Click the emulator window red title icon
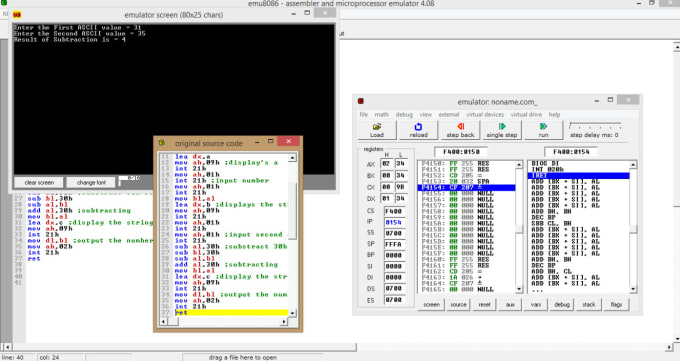The width and height of the screenshot is (680, 361). pyautogui.click(x=360, y=101)
